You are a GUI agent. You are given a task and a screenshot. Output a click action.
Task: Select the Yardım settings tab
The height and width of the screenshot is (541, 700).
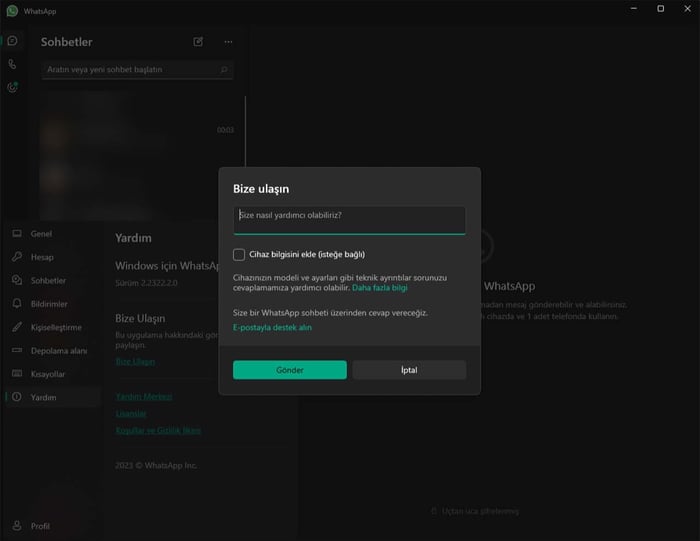(x=53, y=397)
